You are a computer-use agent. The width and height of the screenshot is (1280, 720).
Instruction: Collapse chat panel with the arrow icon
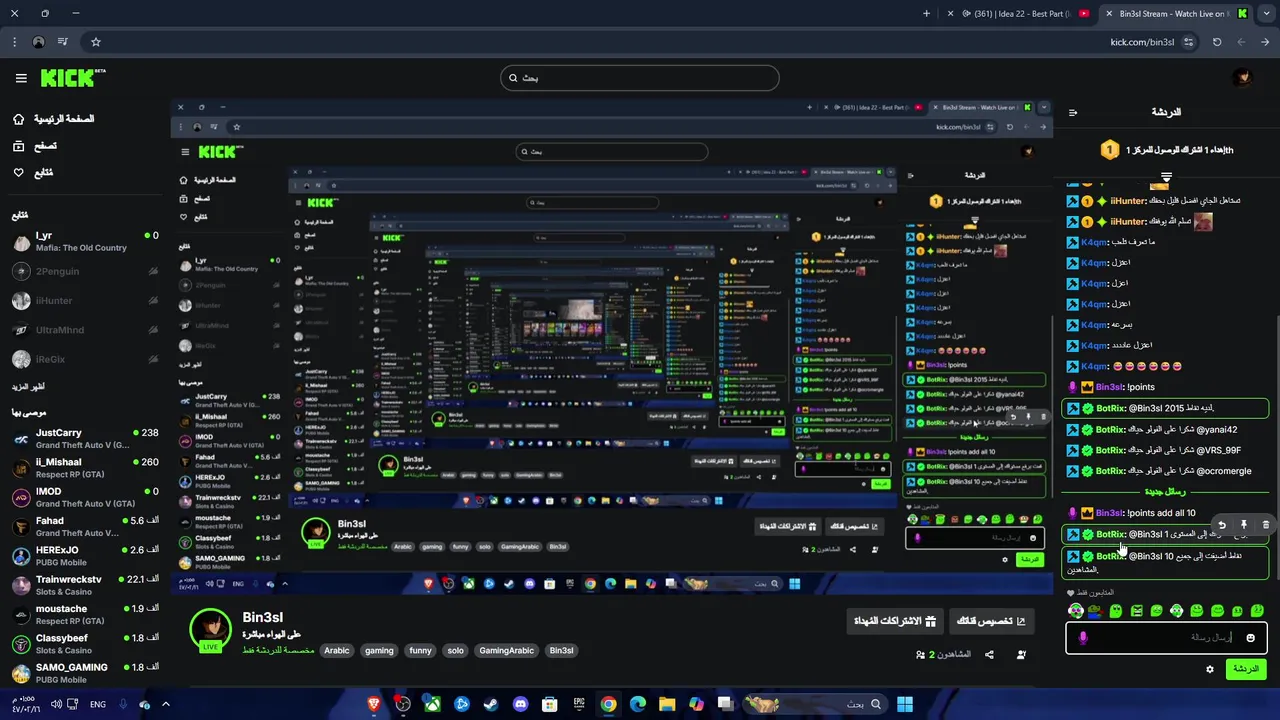click(x=1073, y=113)
